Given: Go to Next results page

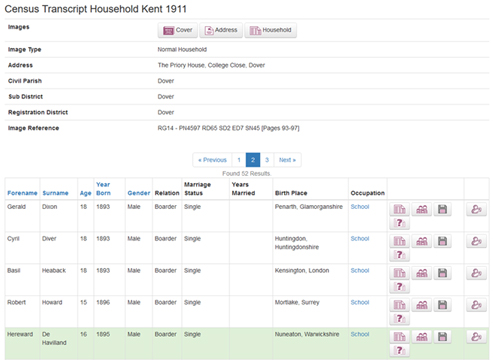Looking at the screenshot, I should click(x=287, y=160).
